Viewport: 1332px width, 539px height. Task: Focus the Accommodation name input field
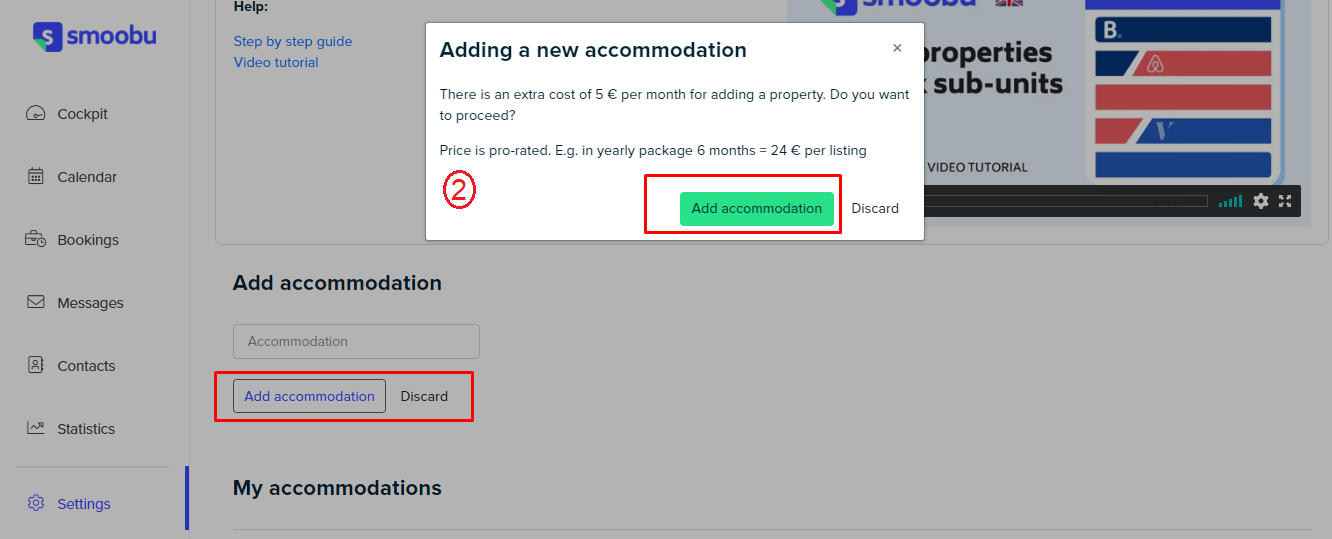click(356, 341)
